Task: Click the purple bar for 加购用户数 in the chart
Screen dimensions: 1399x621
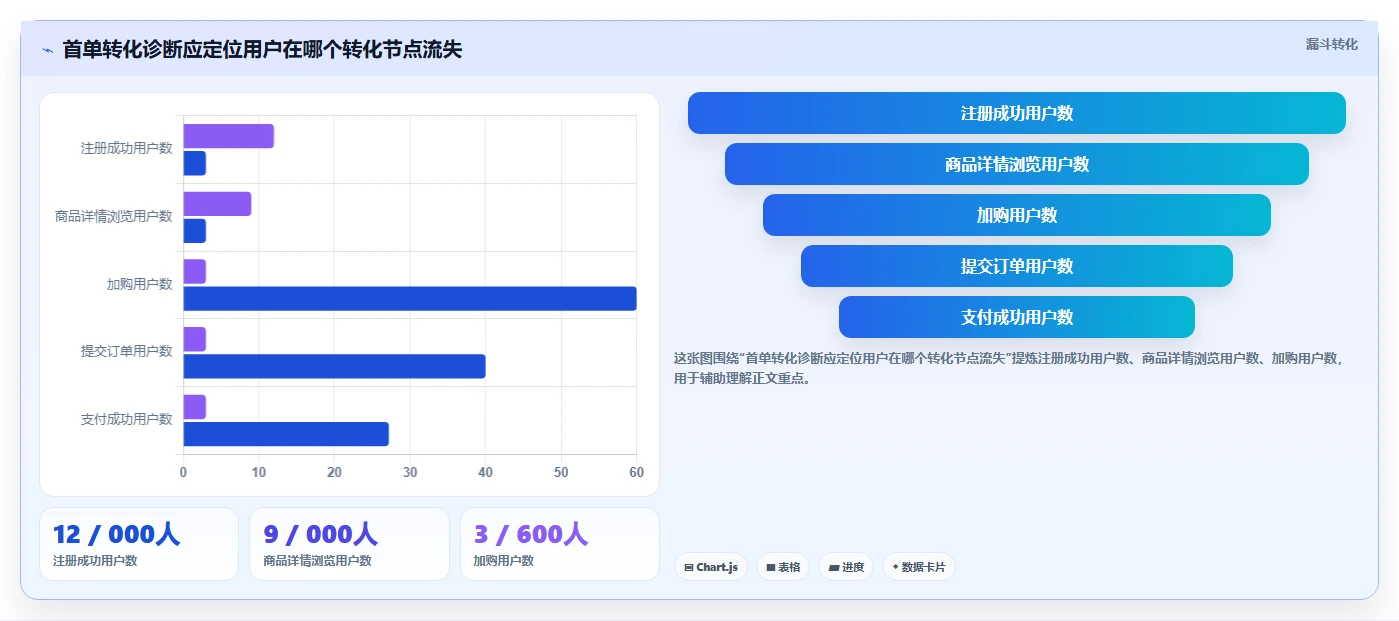Action: [194, 271]
